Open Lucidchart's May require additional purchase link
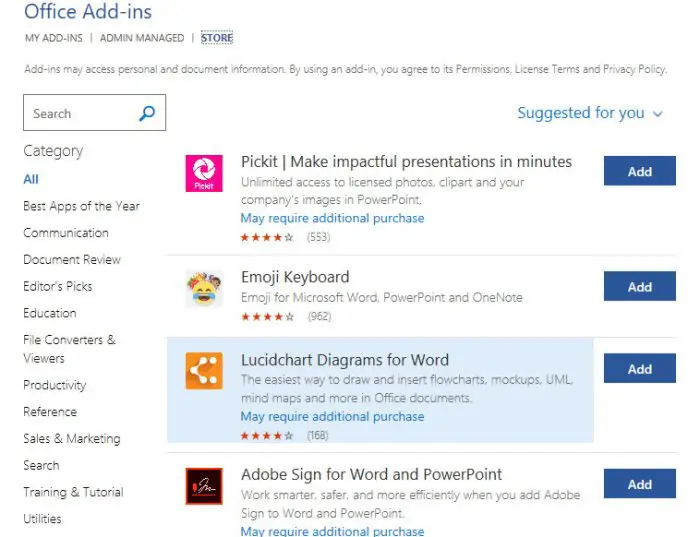Viewport: 700px width, 537px height. tap(332, 416)
